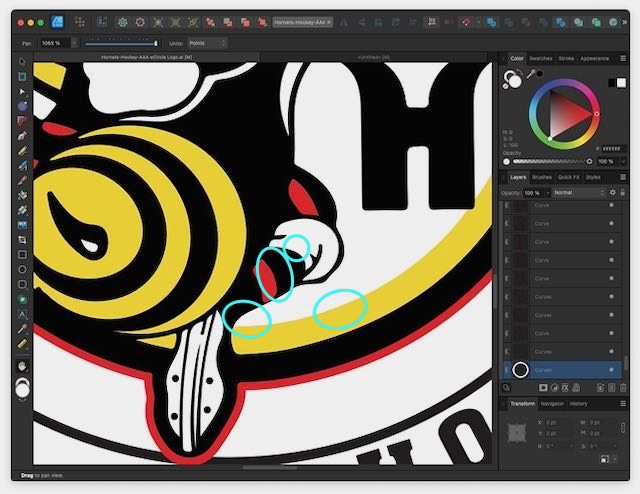Open color opacity value dropdown
Viewport: 640px width, 494px height.
[x=623, y=162]
